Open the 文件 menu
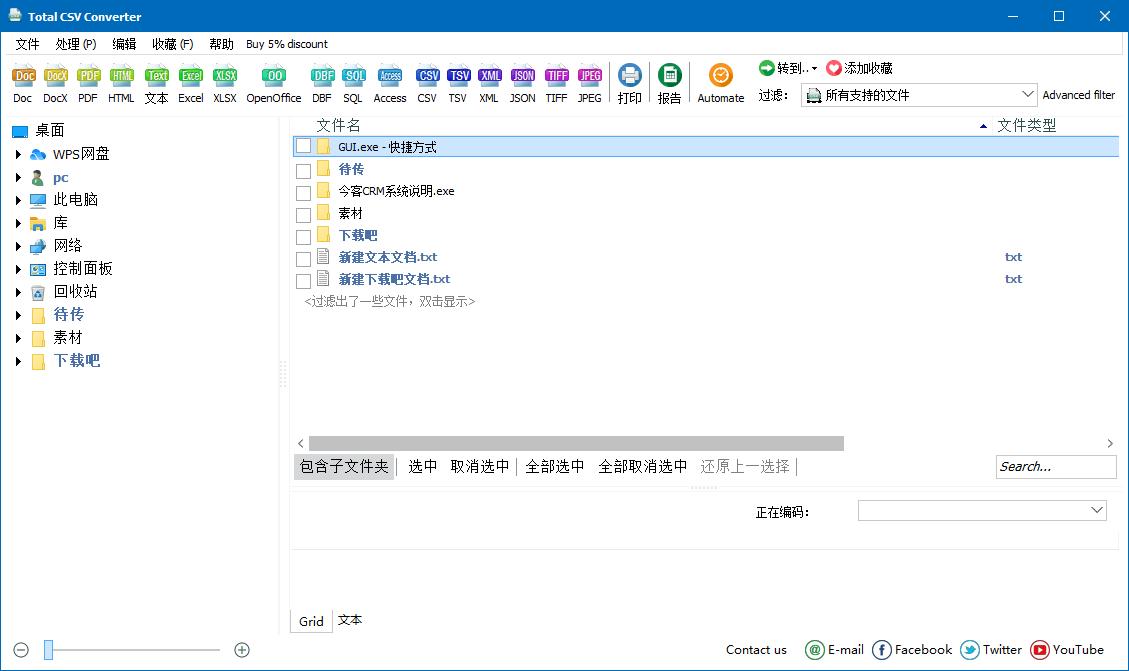 [27, 44]
